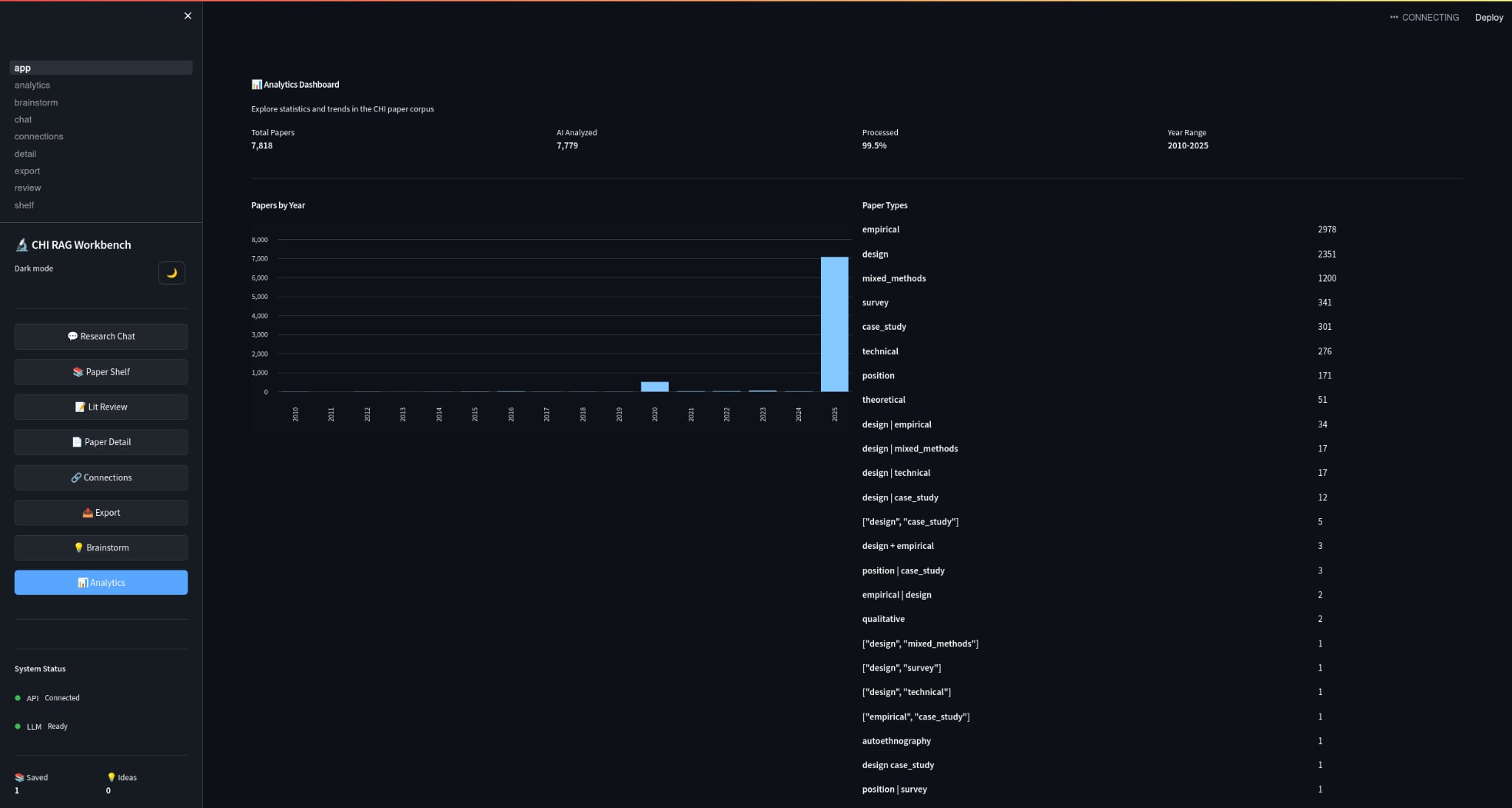Click the ellipsis icon next to CONNECTING

(x=1394, y=16)
